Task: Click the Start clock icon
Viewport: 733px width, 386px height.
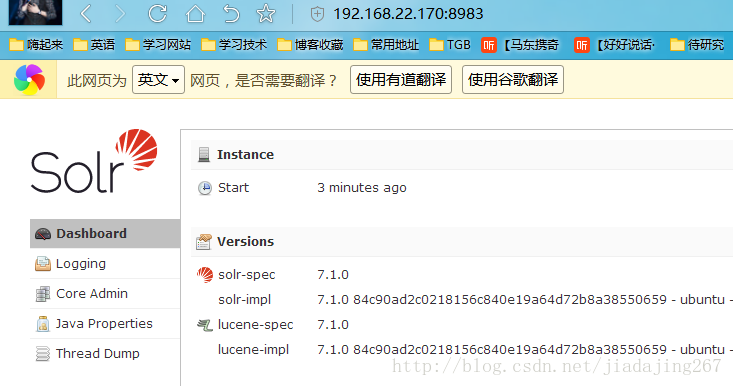Action: coord(205,188)
